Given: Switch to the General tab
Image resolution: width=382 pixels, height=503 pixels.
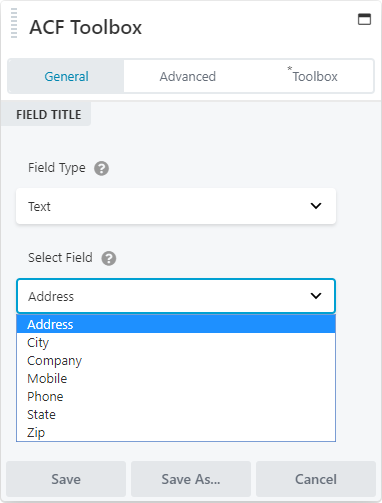Looking at the screenshot, I should click(x=66, y=76).
